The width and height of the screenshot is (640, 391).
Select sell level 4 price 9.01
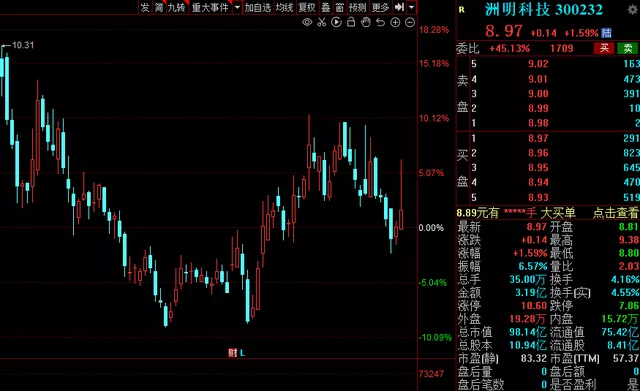pos(538,79)
